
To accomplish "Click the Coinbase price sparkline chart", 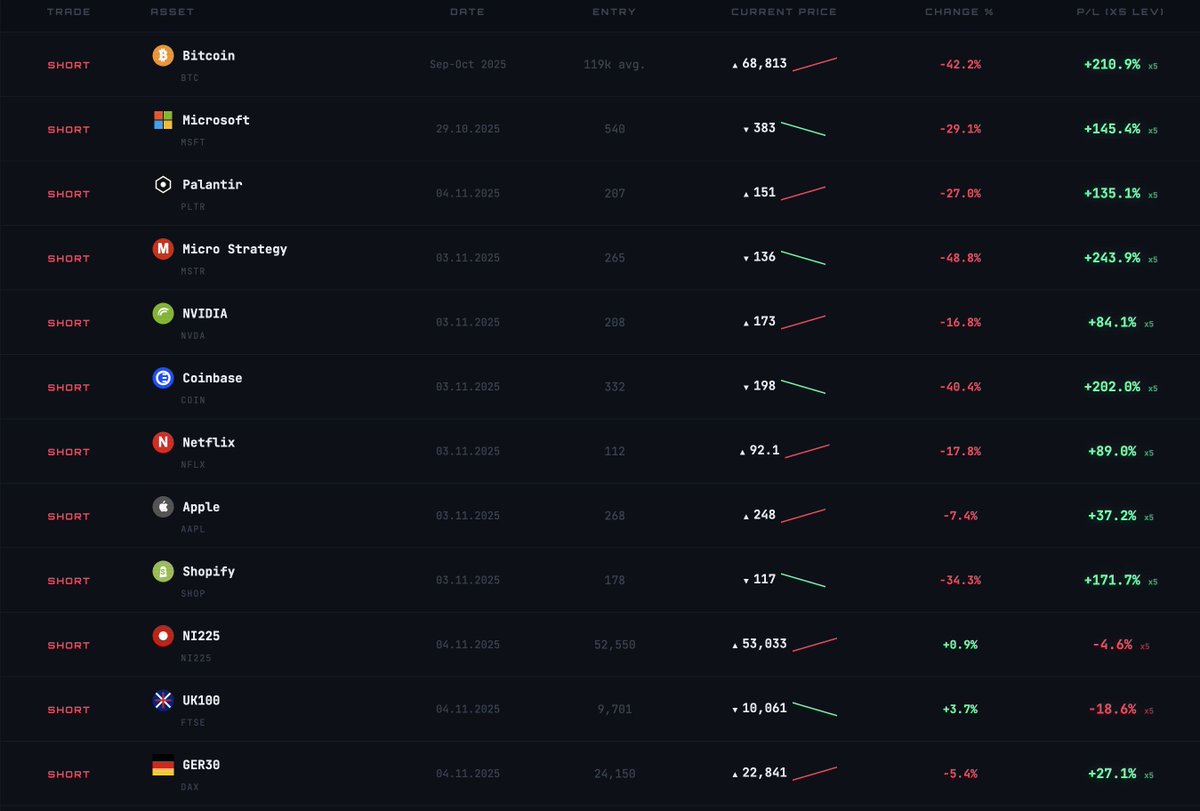I will [x=803, y=387].
